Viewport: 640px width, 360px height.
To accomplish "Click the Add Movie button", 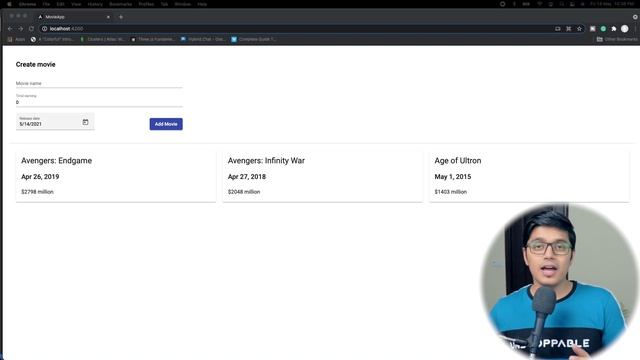I will pos(166,124).
